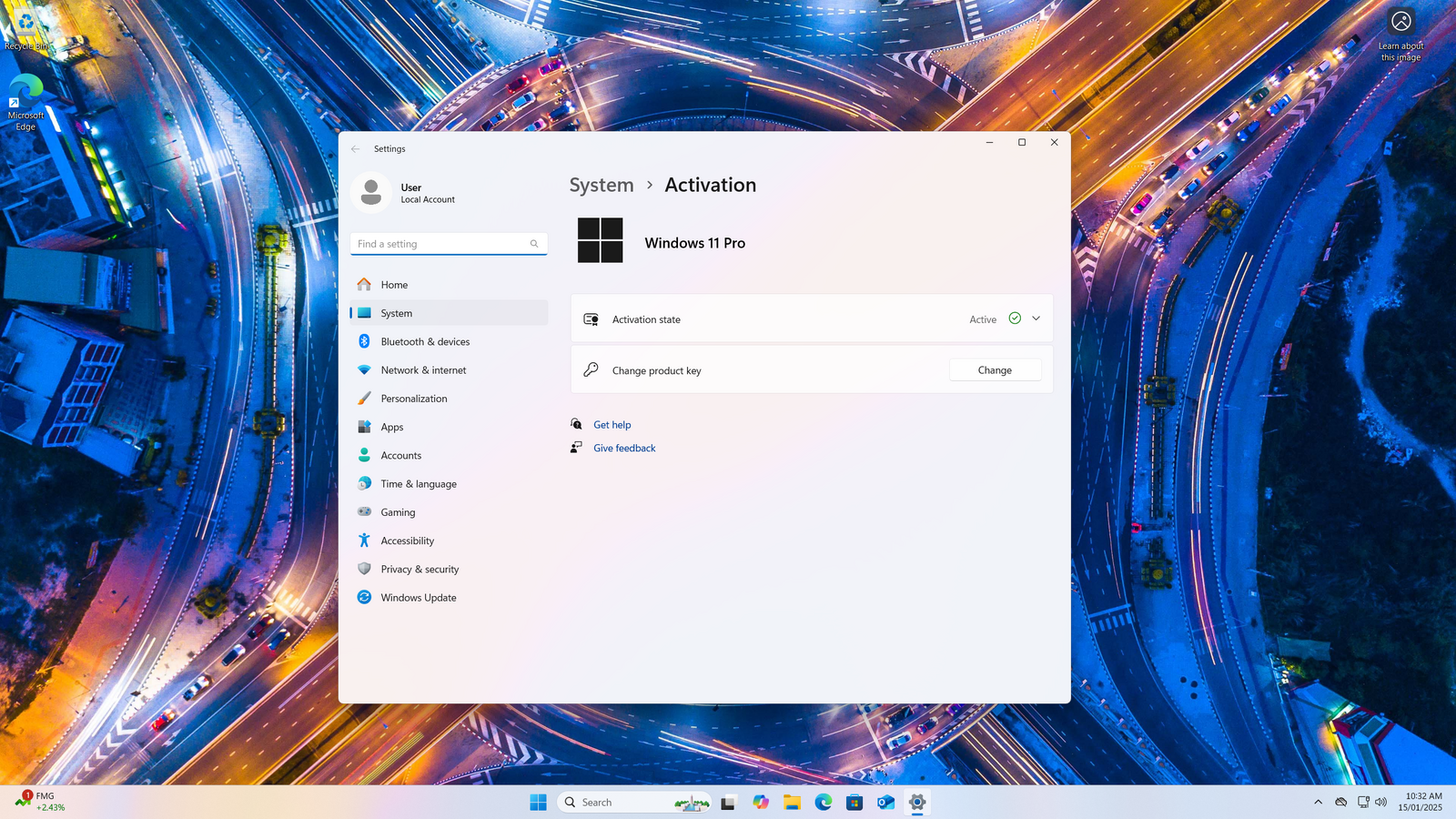This screenshot has width=1456, height=819.
Task: Click the Change product key button
Action: [x=995, y=370]
